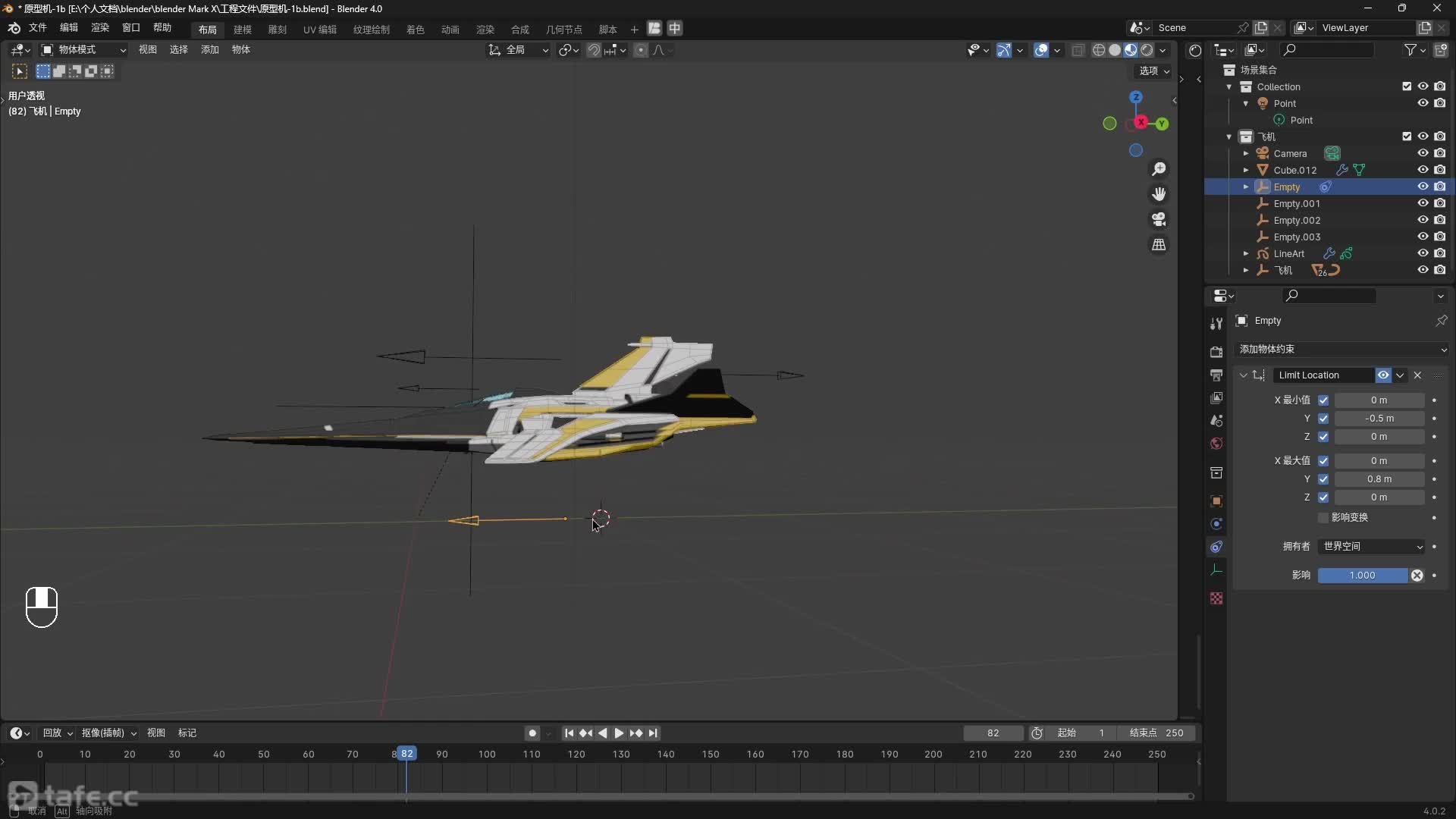This screenshot has width=1456, height=819.
Task: Jump to the end frame
Action: pyautogui.click(x=653, y=733)
